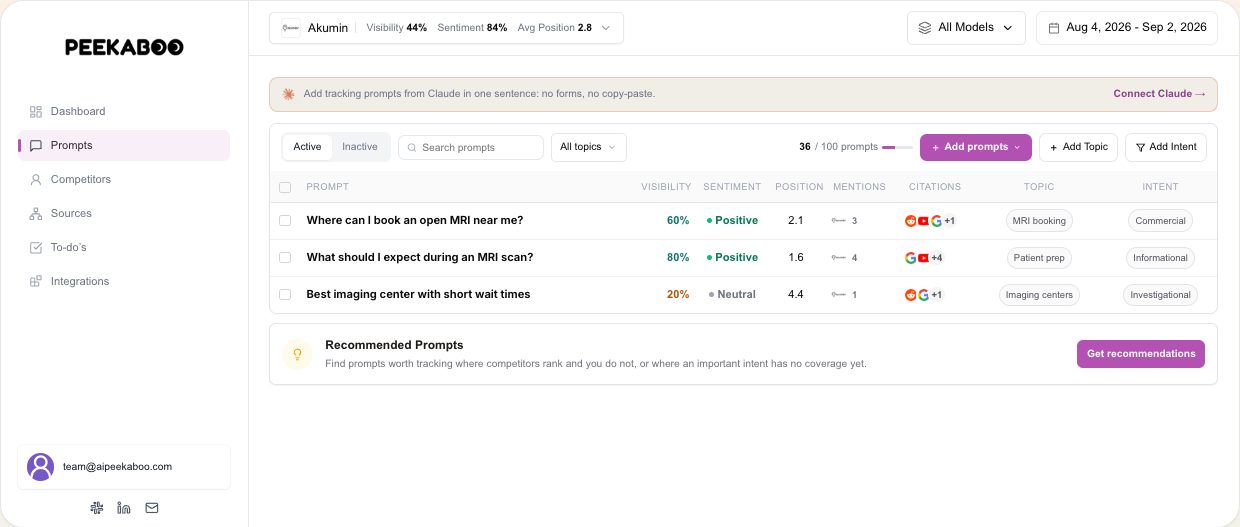Click the Competitors person icon
This screenshot has height=527, width=1240.
pos(36,179)
